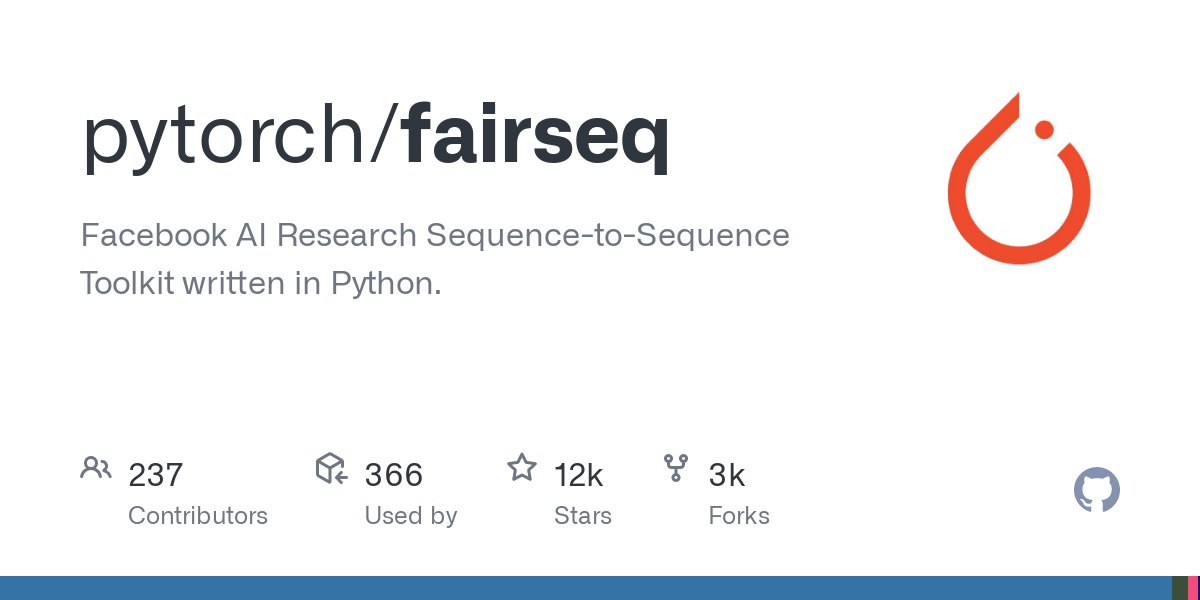Click the Contributors label
Viewport: 1200px width, 600px height.
coord(198,516)
